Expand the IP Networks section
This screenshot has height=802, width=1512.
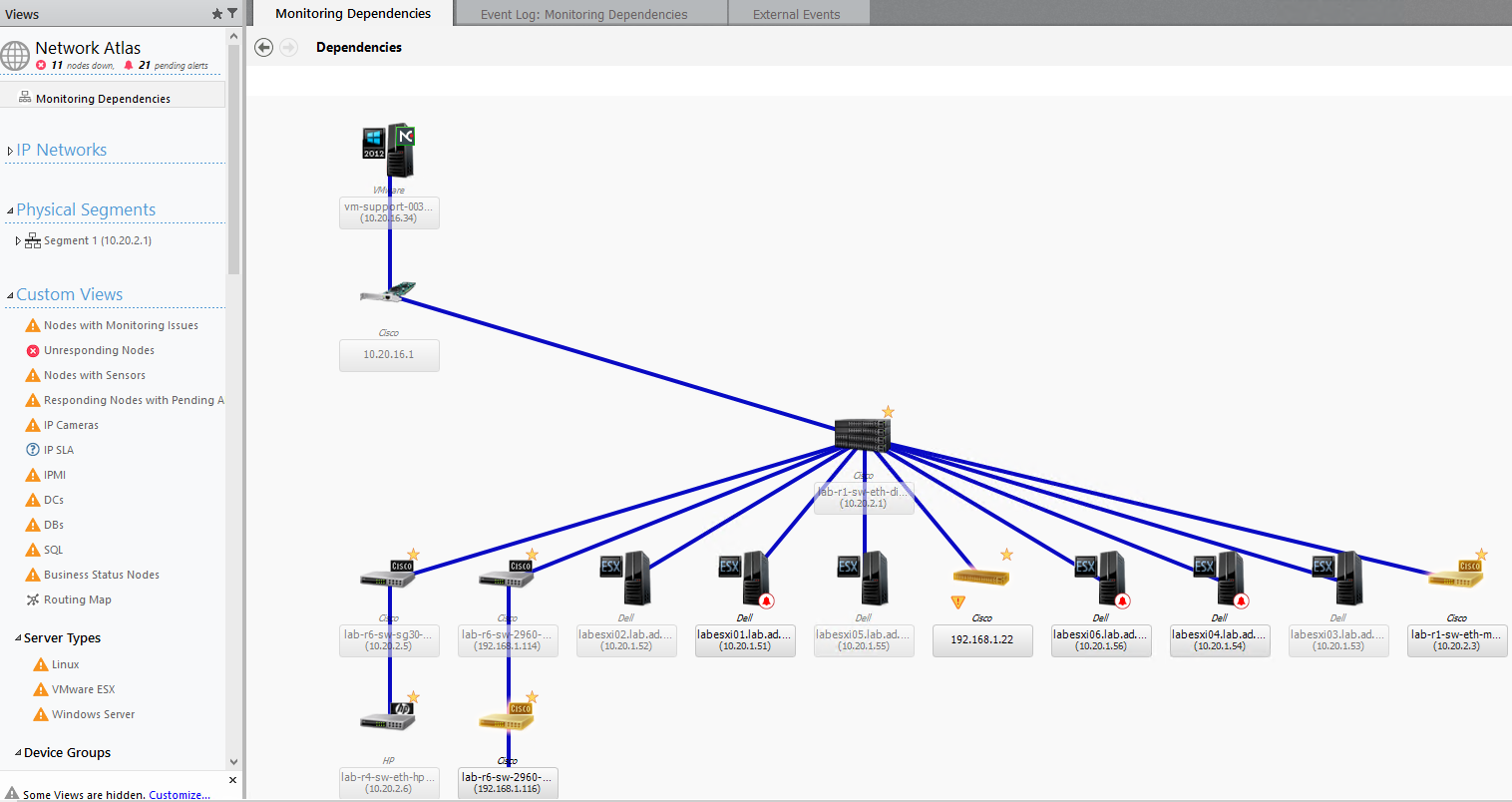coord(10,152)
